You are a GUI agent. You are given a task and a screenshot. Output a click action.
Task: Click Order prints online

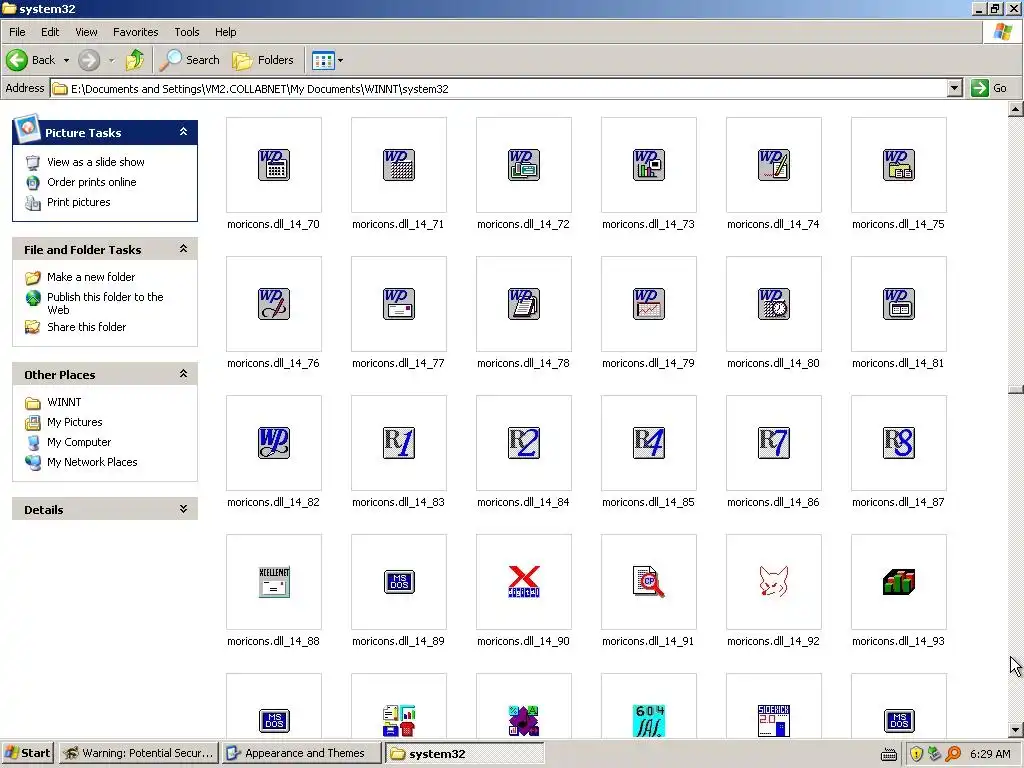[91, 182]
